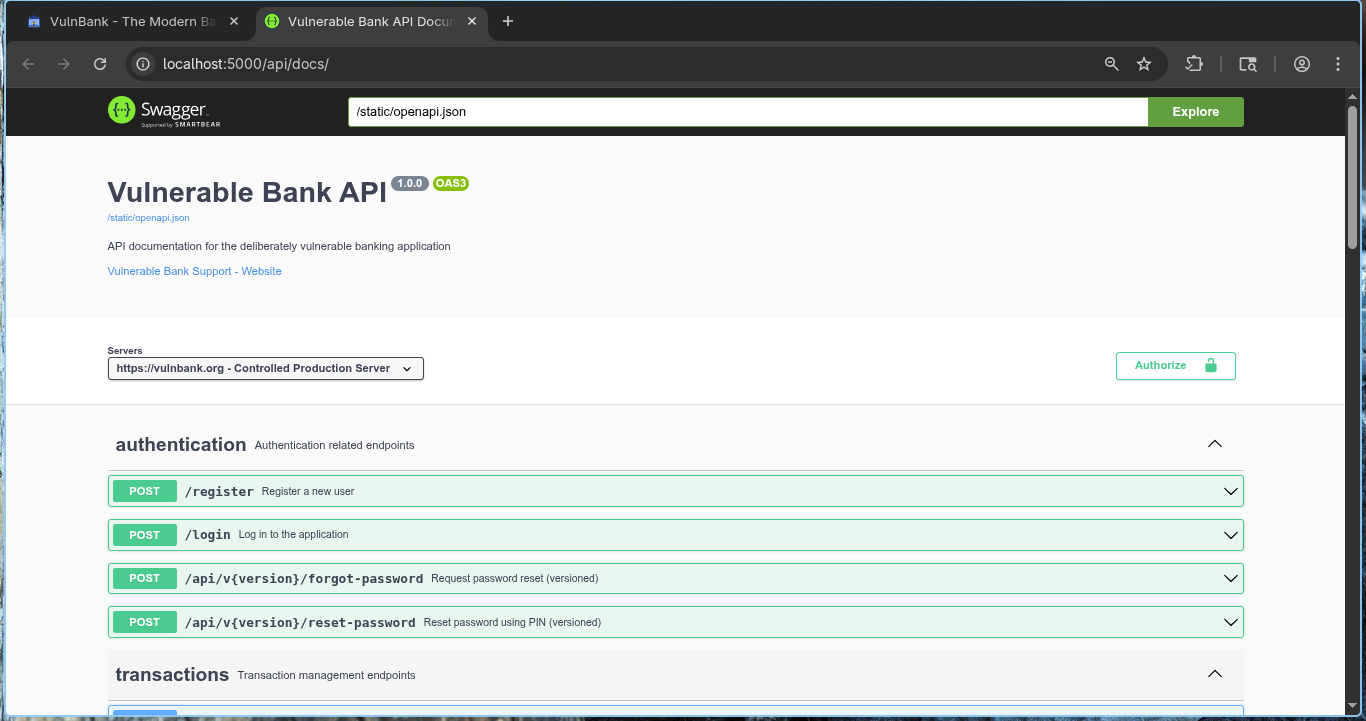The width and height of the screenshot is (1366, 721).
Task: Click 'Transaction management endpoints' description
Action: pyautogui.click(x=326, y=675)
